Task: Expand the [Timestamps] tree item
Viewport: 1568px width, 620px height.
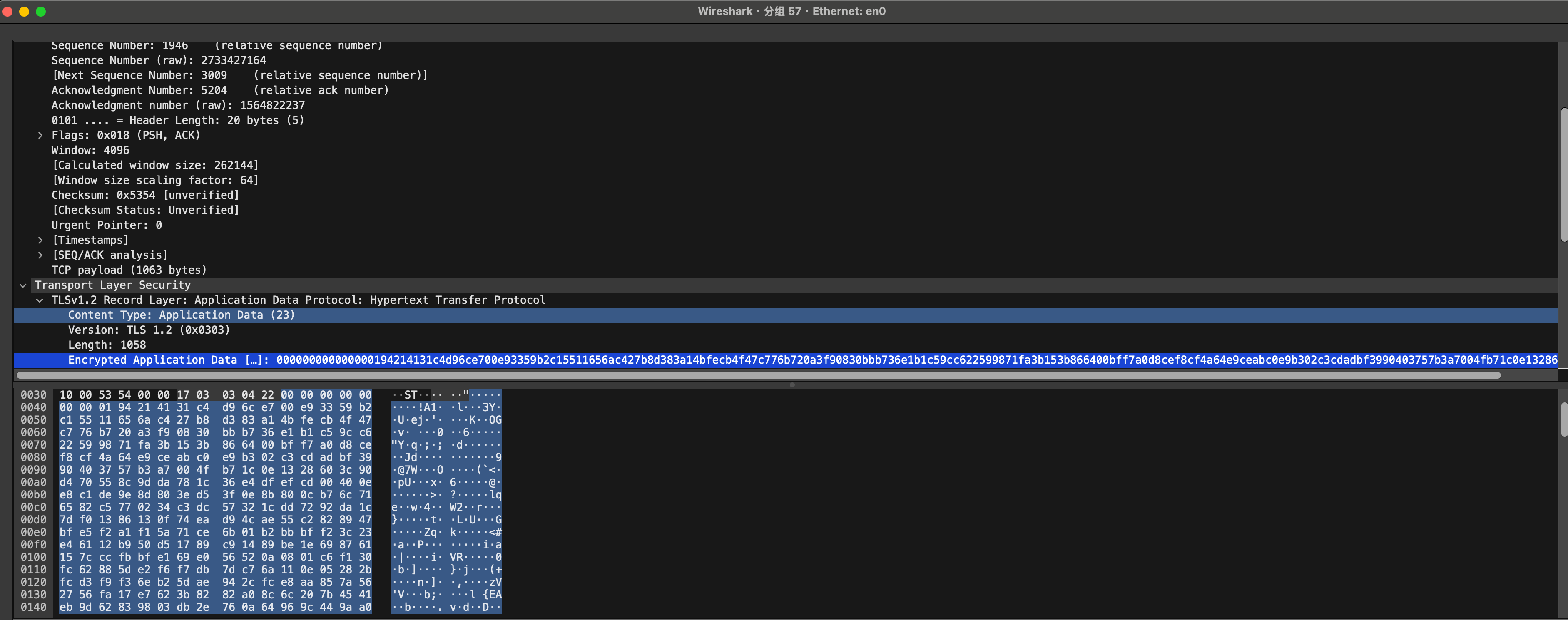Action: pos(40,241)
